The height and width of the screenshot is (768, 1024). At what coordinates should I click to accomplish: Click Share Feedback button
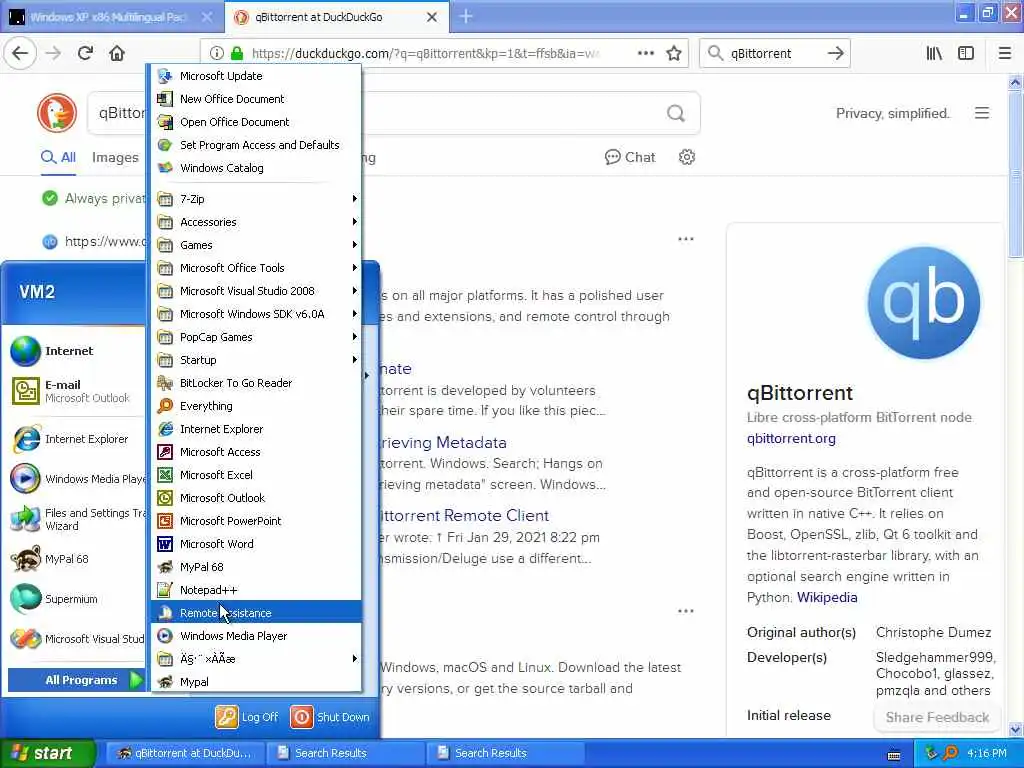[937, 717]
